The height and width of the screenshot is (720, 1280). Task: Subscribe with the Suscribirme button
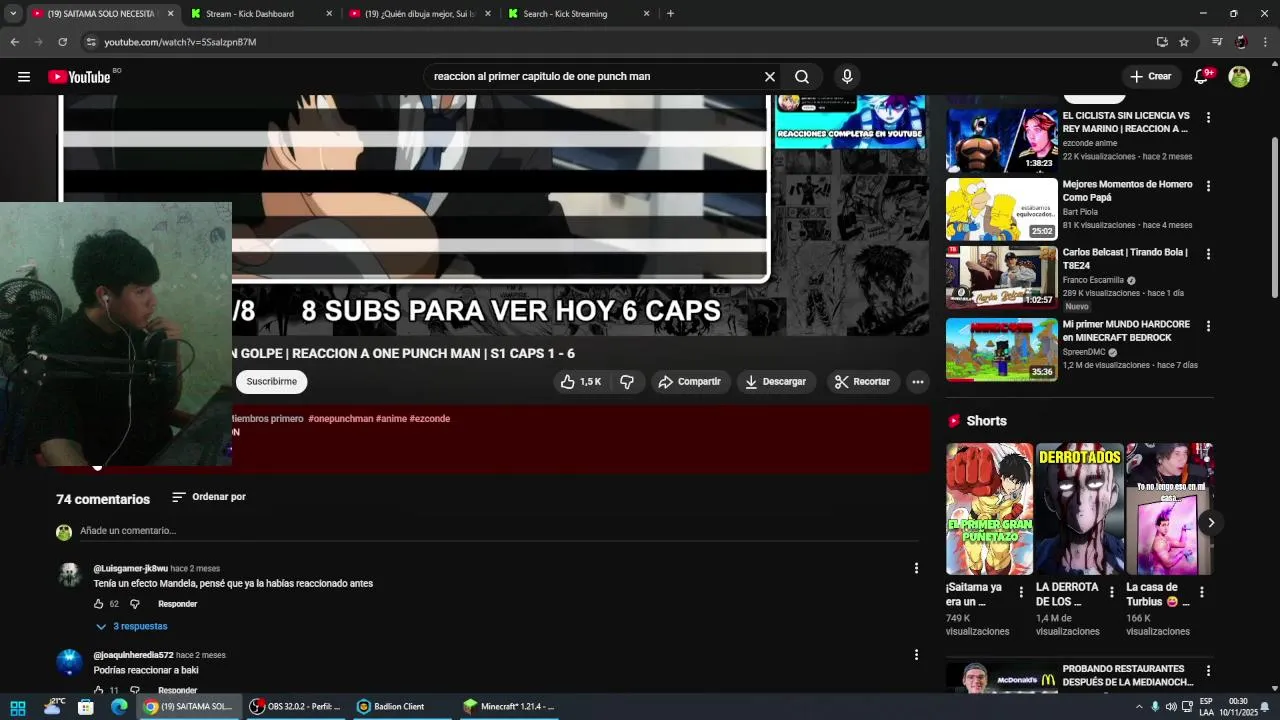pyautogui.click(x=272, y=382)
